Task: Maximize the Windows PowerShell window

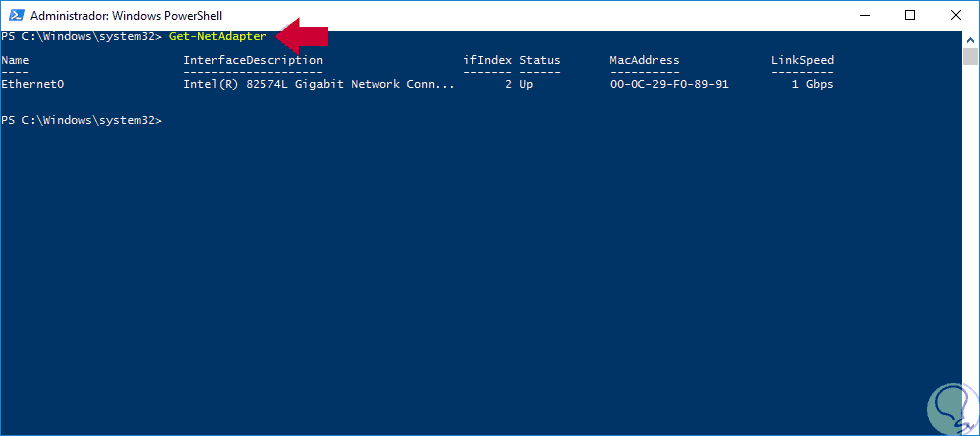Action: coord(910,15)
